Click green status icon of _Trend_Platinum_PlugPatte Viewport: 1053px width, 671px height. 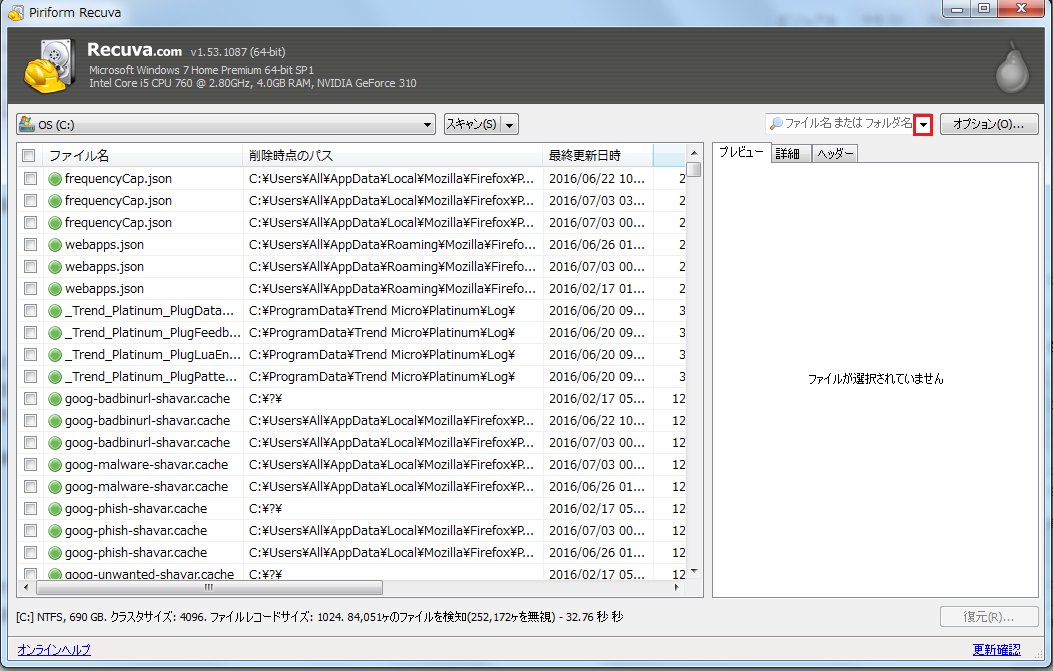click(x=55, y=377)
